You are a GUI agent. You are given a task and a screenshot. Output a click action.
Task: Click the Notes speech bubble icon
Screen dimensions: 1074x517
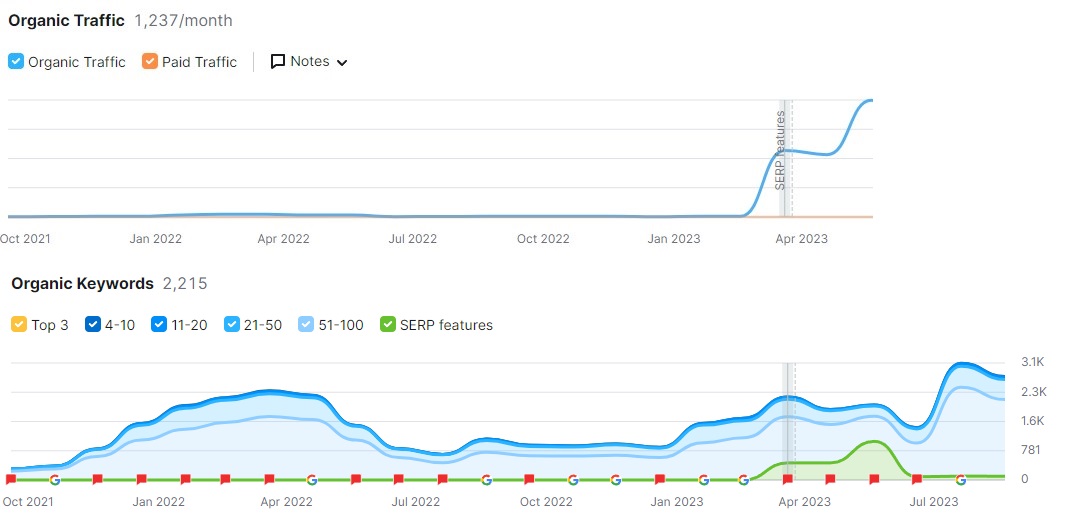(x=278, y=62)
